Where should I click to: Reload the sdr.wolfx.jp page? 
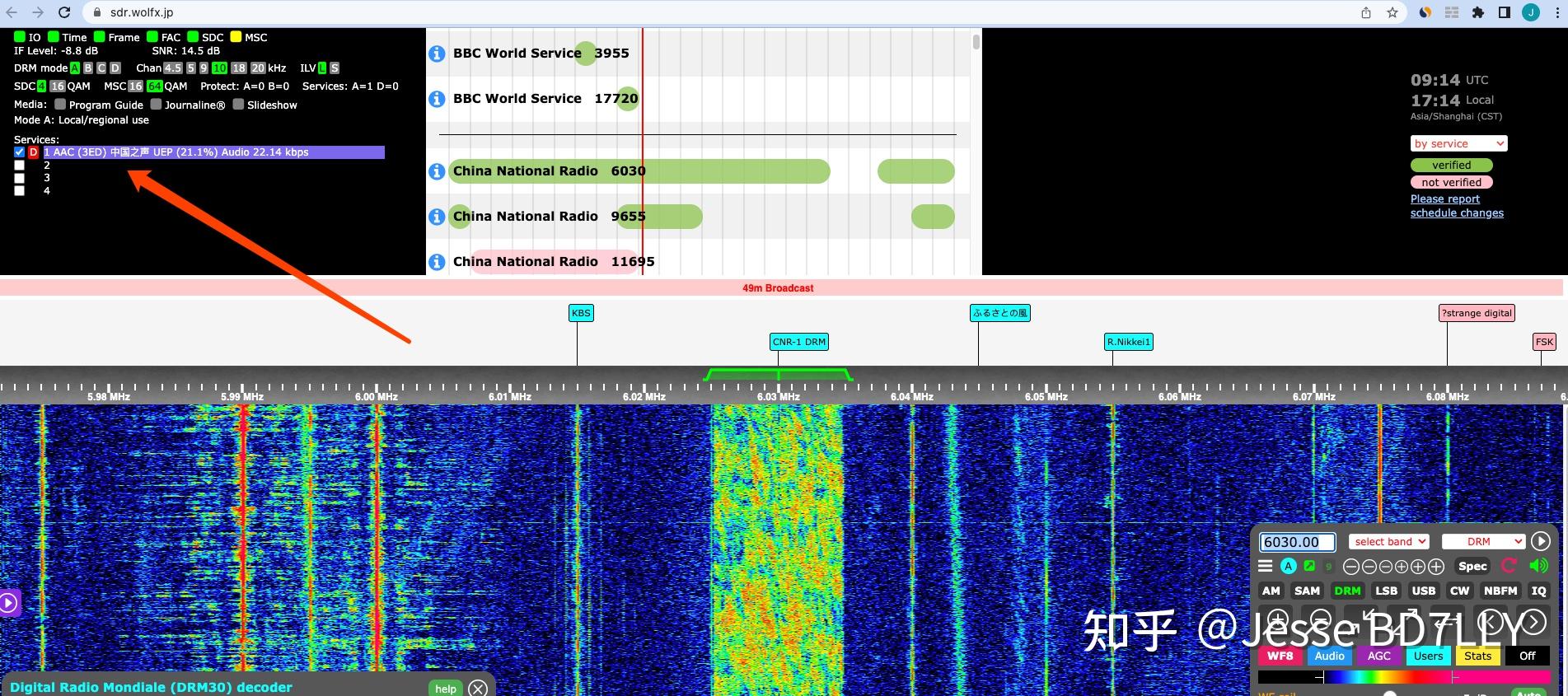tap(64, 12)
